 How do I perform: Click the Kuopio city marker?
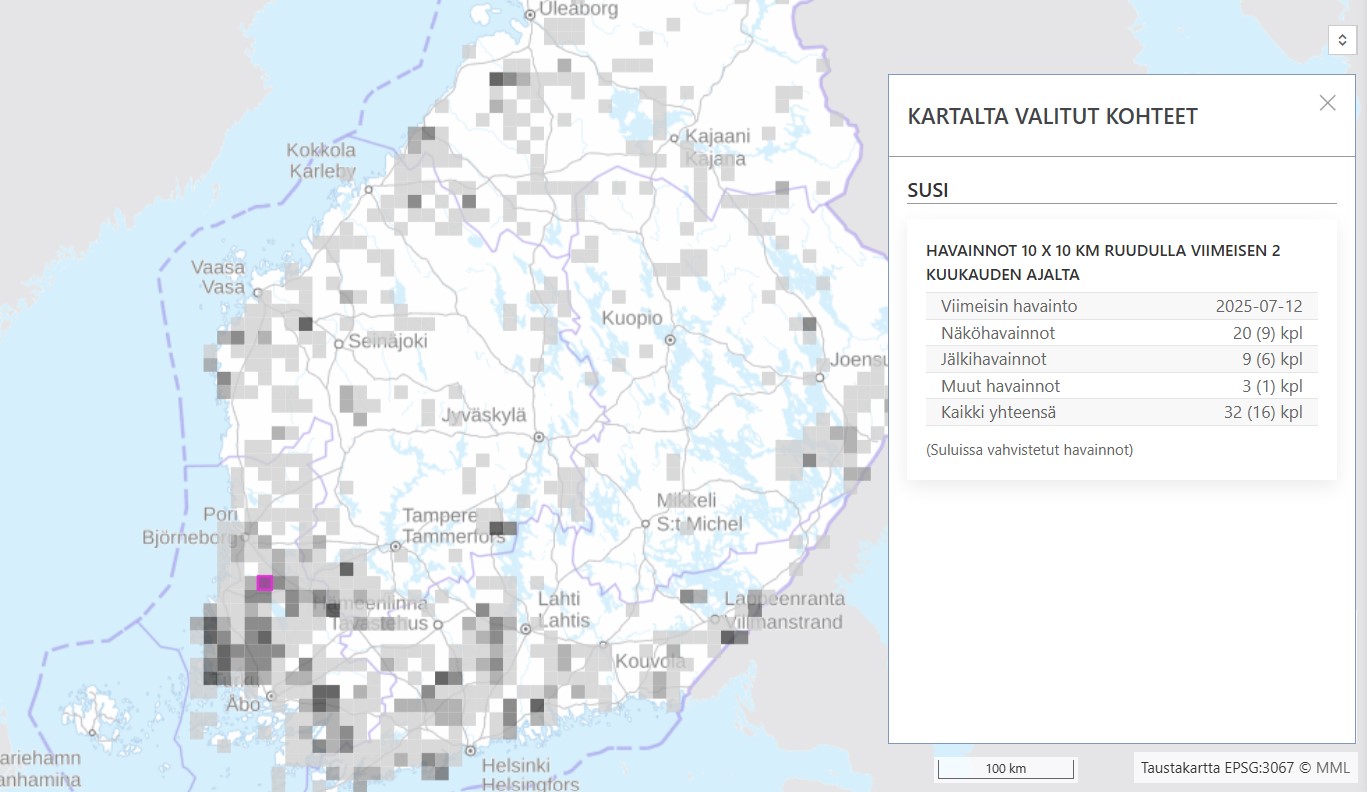click(670, 340)
